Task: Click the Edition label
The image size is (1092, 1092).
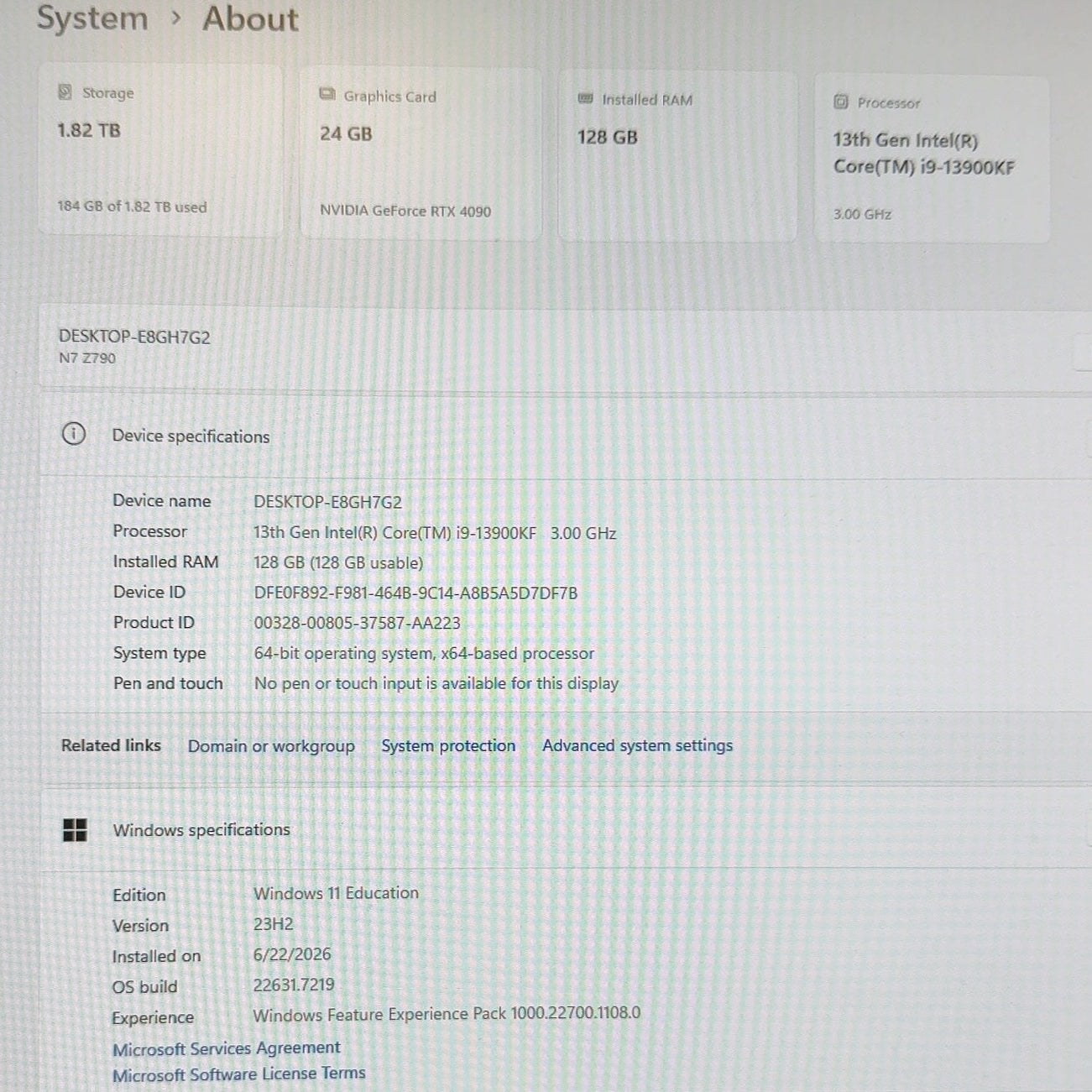Action: pos(139,896)
